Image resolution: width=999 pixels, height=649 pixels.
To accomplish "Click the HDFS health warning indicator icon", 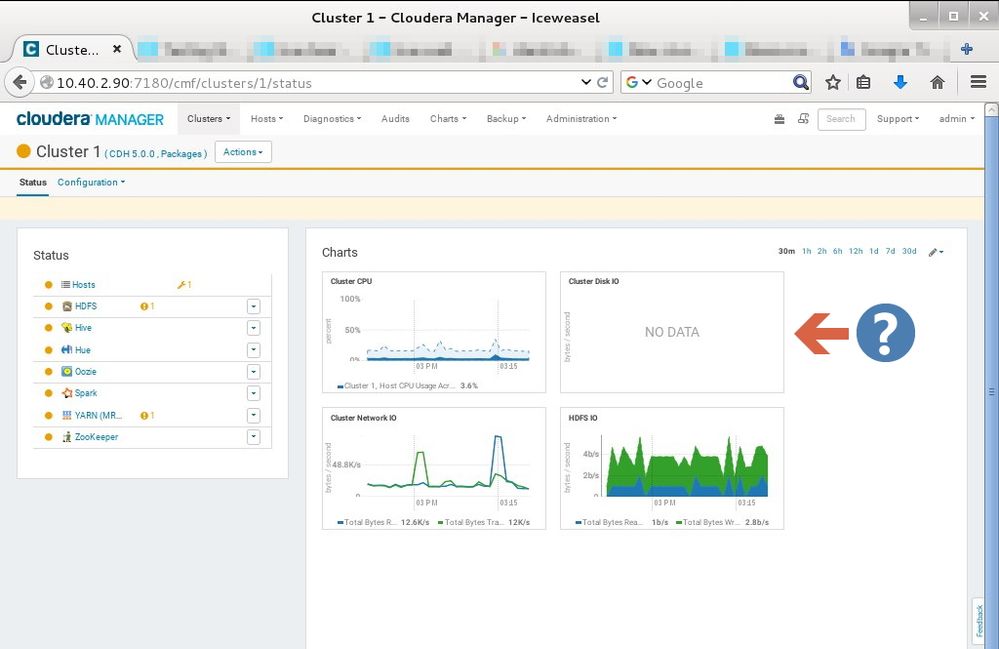I will click(144, 306).
